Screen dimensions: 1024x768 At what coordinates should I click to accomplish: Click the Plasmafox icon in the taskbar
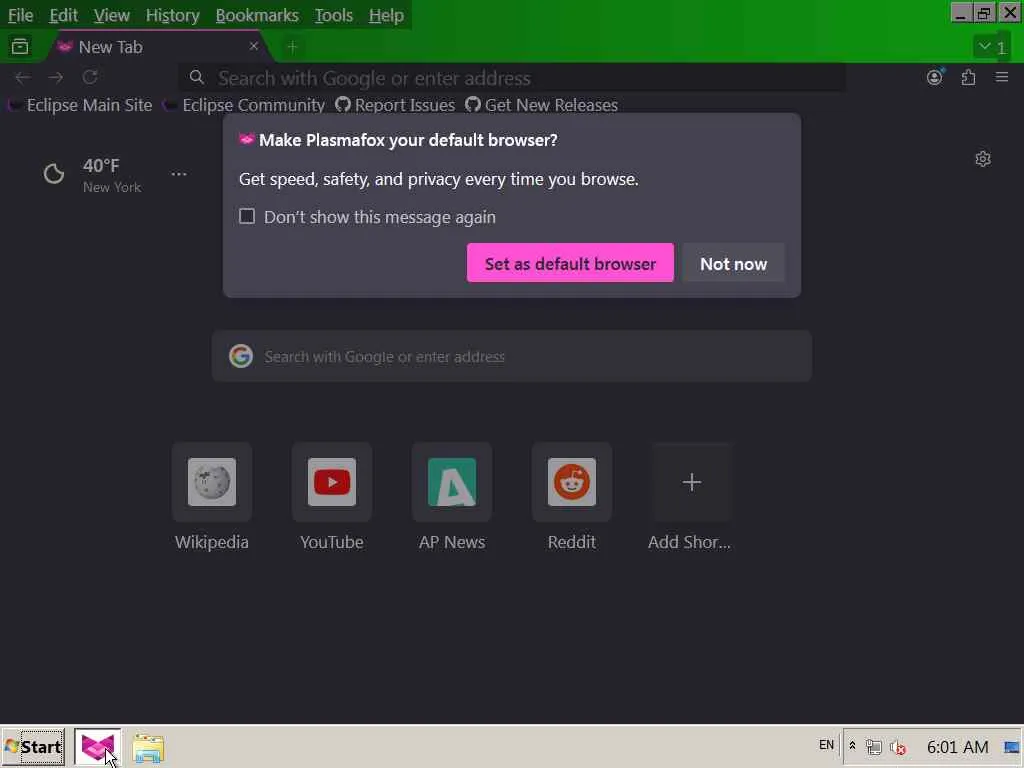97,747
